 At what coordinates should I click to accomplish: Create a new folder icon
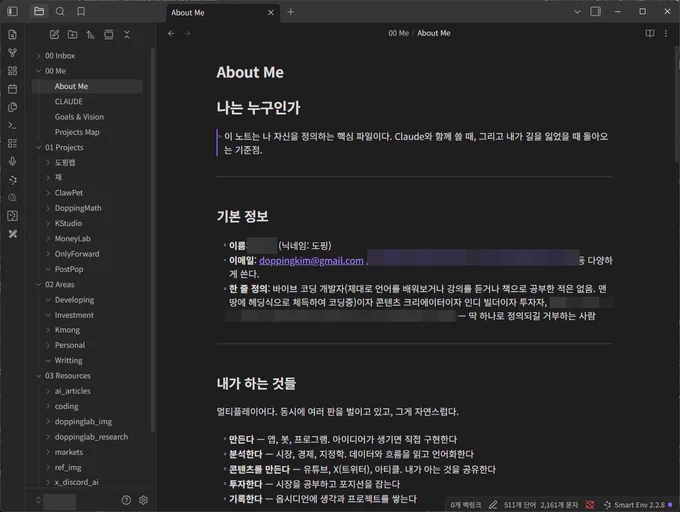pos(72,35)
